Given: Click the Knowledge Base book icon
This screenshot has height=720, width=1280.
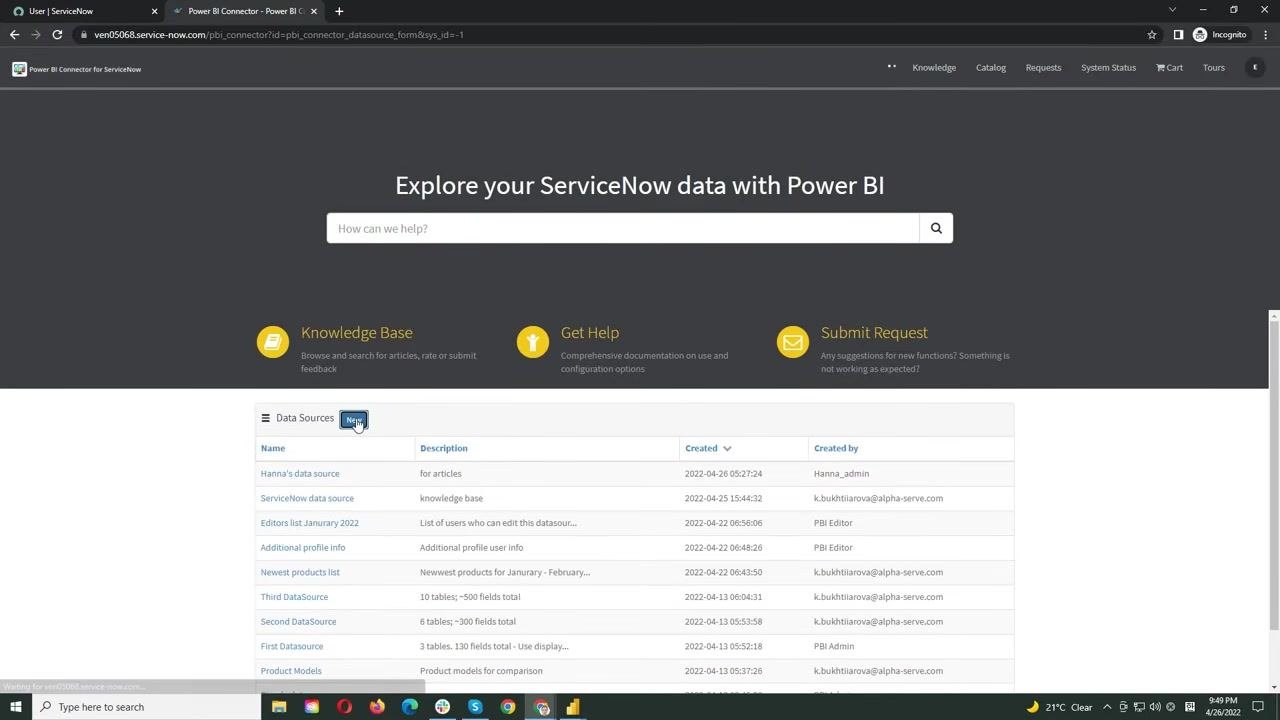Looking at the screenshot, I should pos(272,342).
